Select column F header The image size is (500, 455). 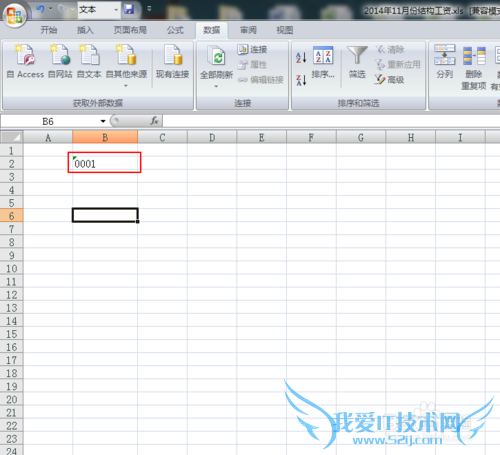pyautogui.click(x=311, y=137)
